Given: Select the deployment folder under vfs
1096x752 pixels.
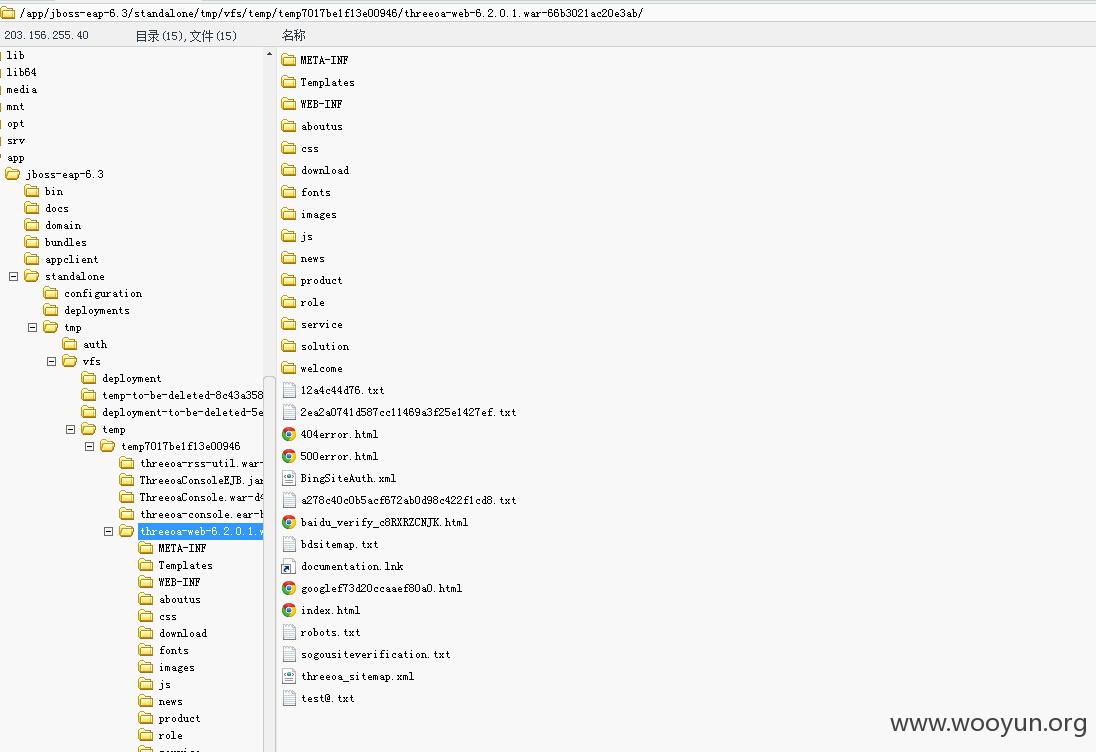Looking at the screenshot, I should tap(131, 378).
